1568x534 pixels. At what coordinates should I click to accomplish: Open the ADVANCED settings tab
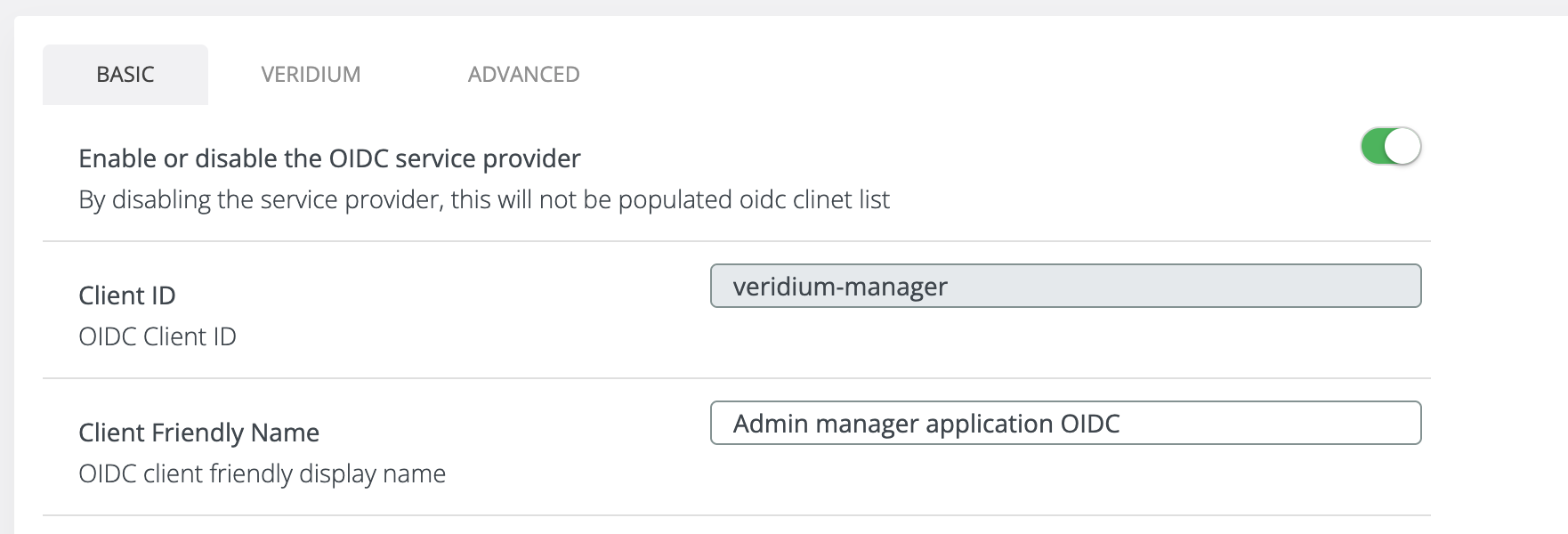(x=523, y=75)
